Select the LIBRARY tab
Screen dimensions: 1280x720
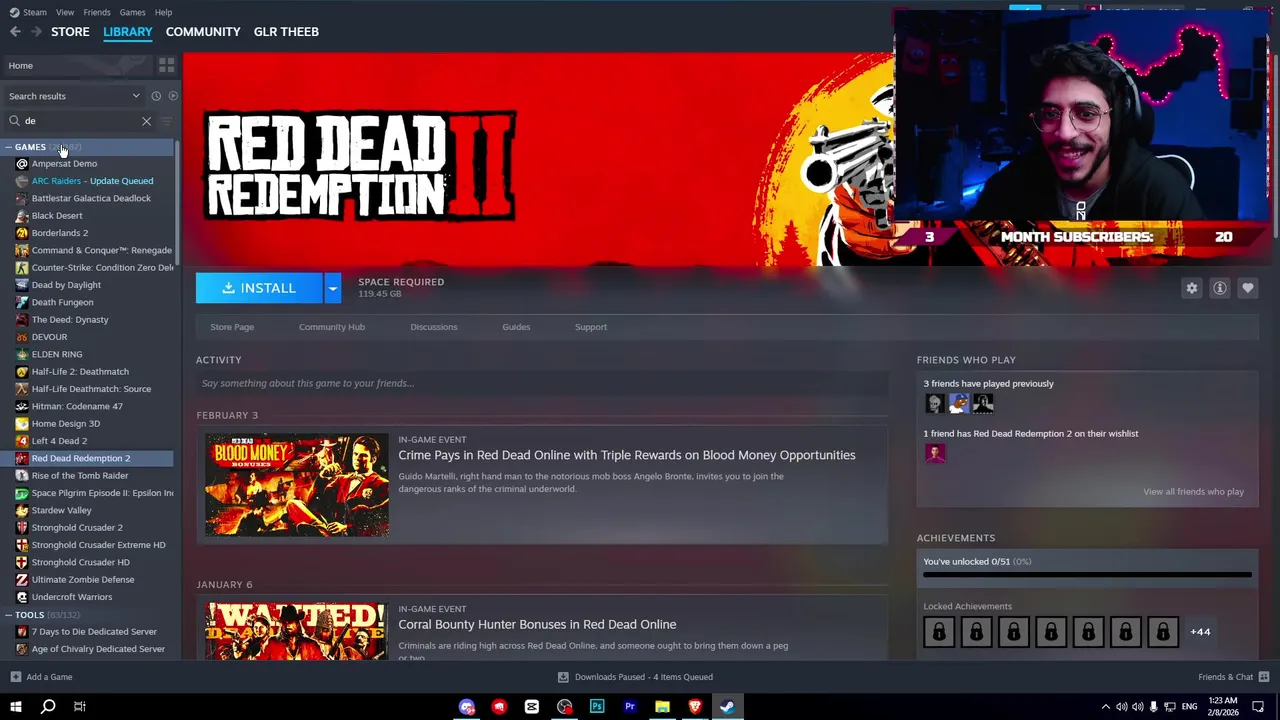128,32
